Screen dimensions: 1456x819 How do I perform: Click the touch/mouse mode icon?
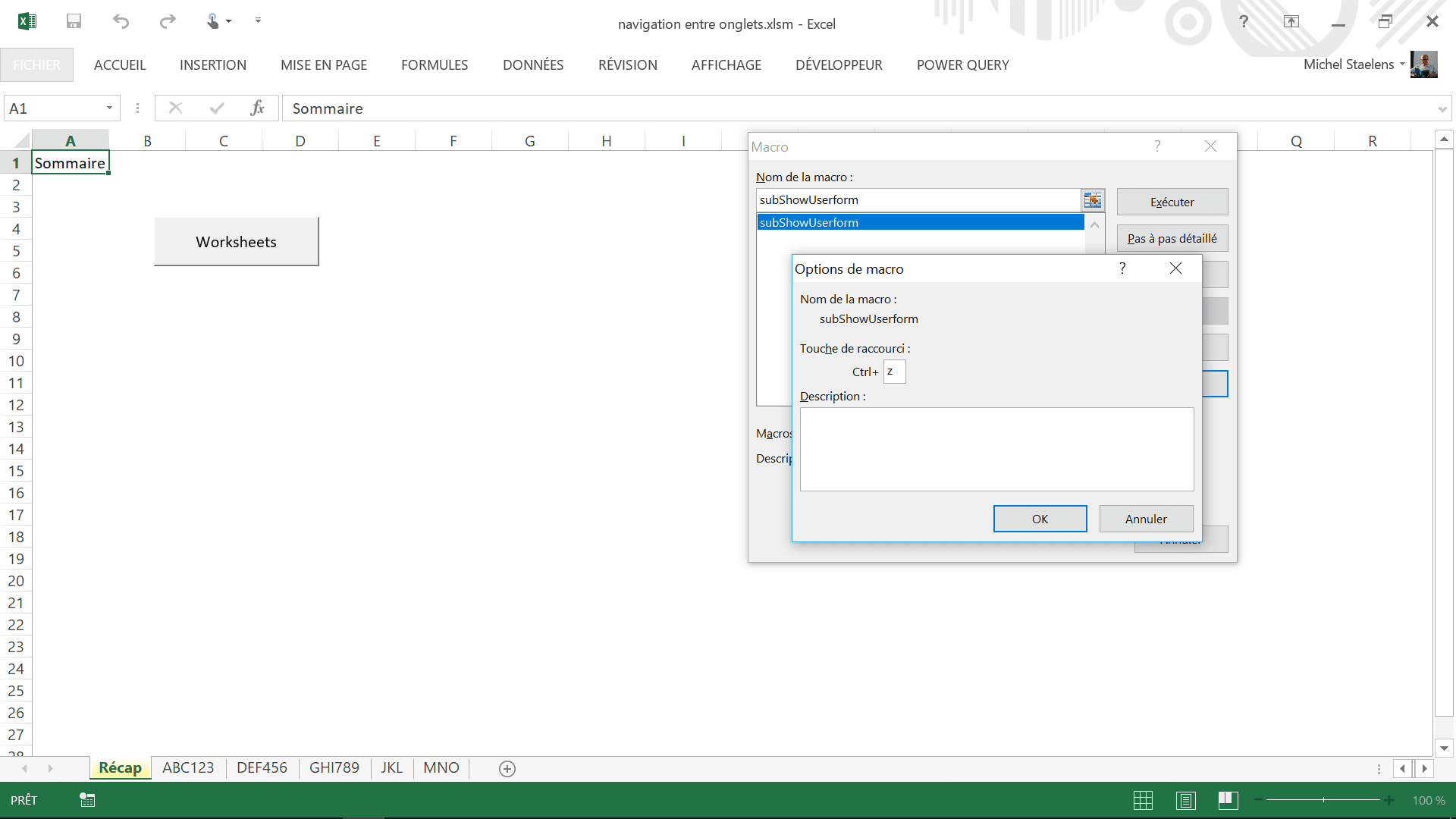coord(213,21)
